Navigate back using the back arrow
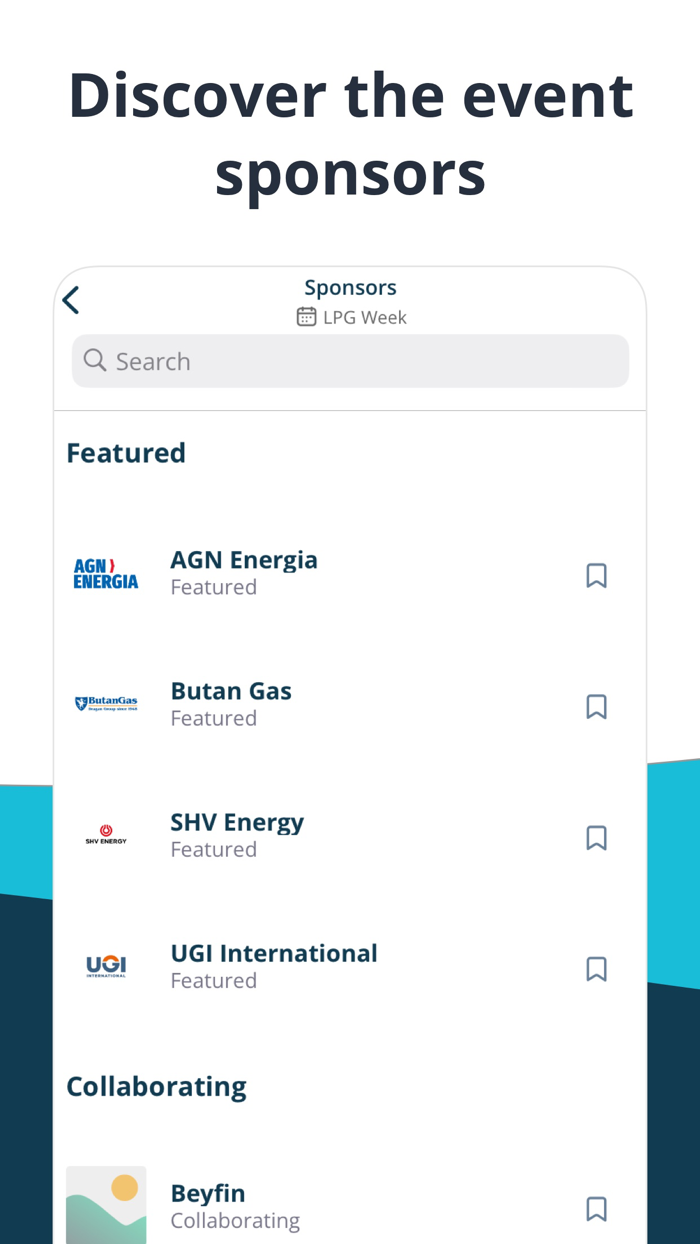The image size is (700, 1244). pyautogui.click(x=70, y=299)
